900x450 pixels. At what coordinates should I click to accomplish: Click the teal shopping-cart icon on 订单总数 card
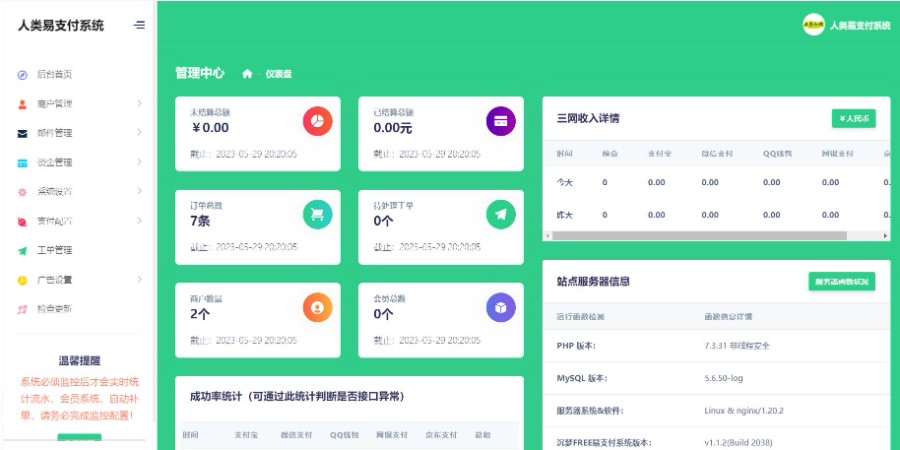click(317, 214)
